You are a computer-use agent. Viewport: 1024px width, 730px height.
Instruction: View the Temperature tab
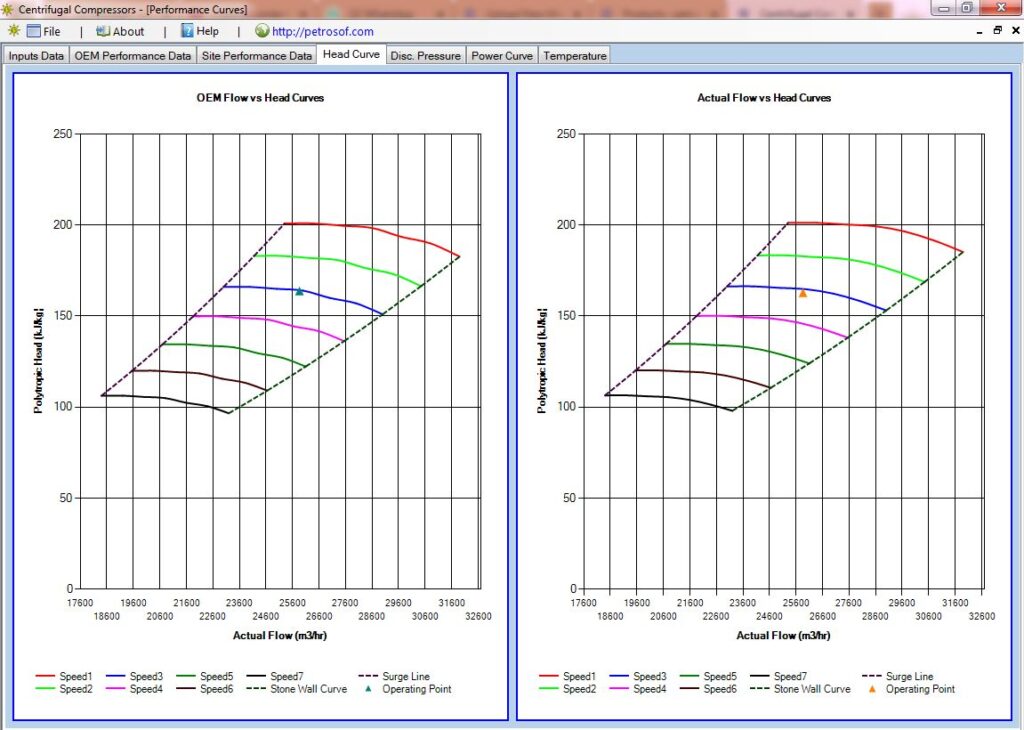tap(574, 56)
